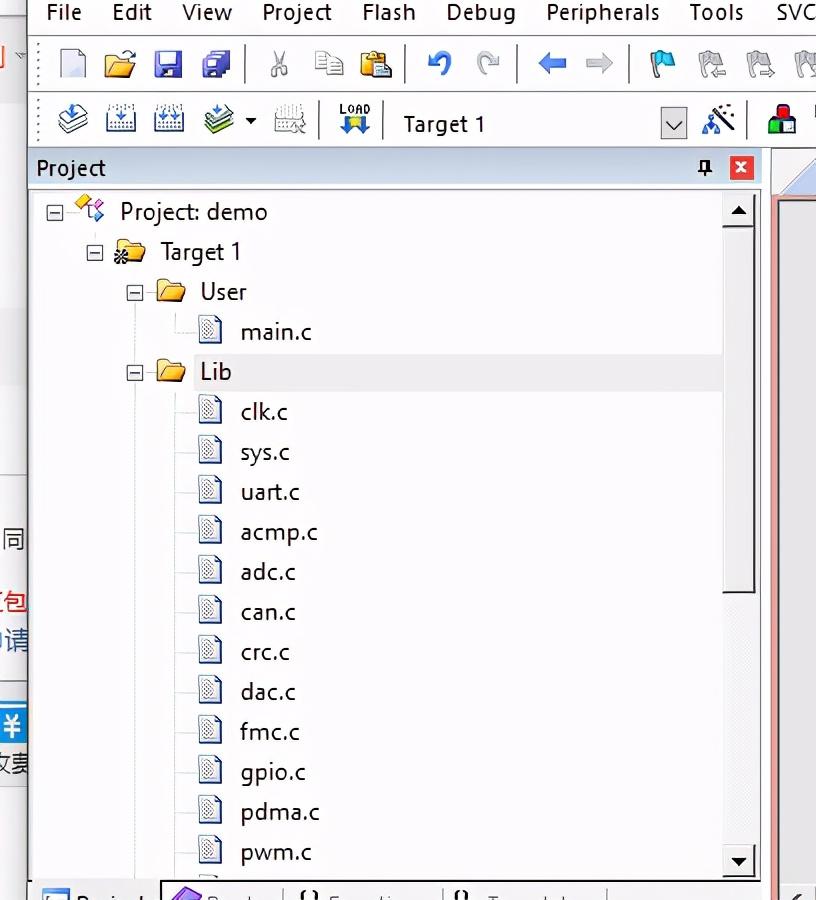Screen dimensions: 816x900
Task: Select pdma.c file
Action: pyautogui.click(x=280, y=813)
